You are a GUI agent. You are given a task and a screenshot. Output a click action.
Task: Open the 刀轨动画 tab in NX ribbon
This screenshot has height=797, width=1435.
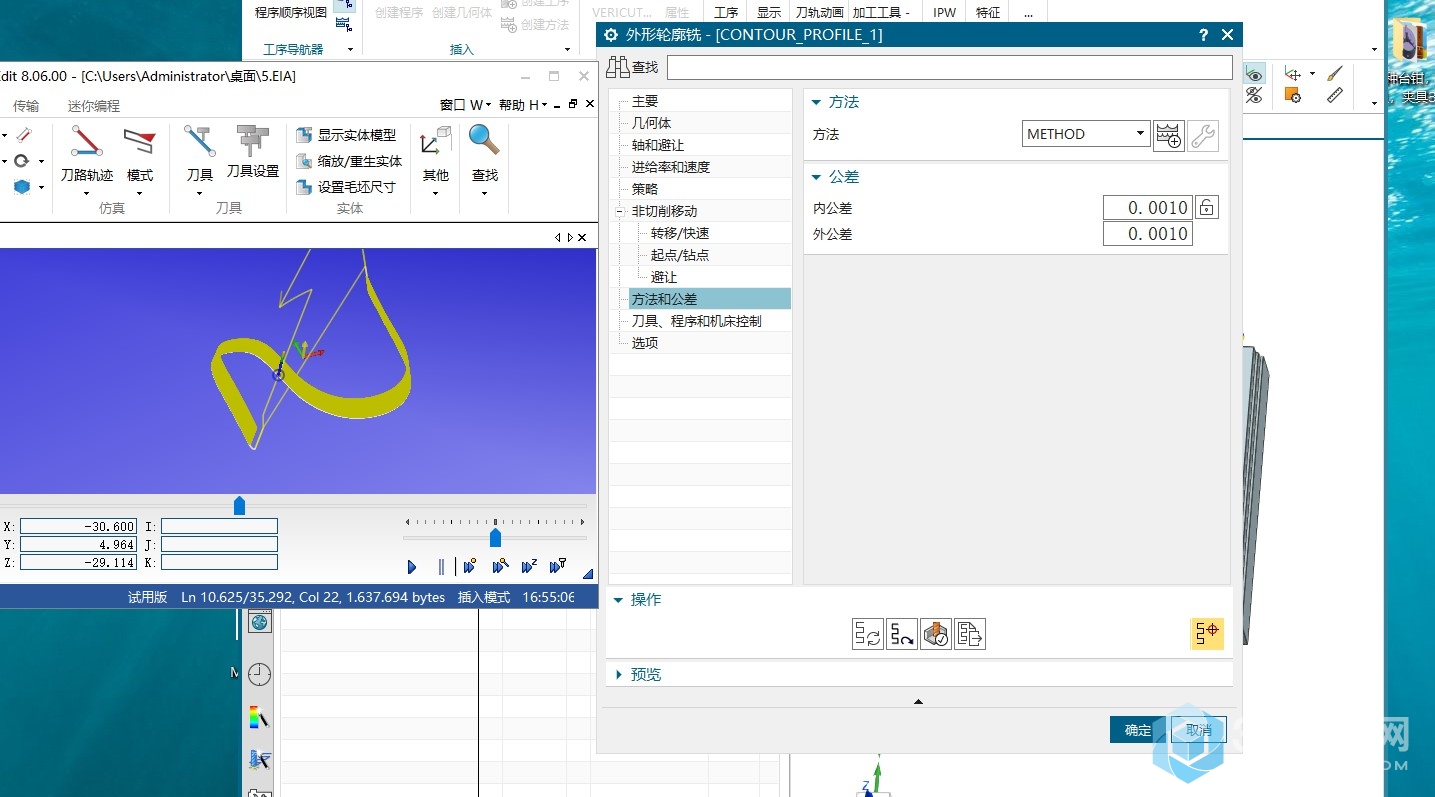coord(819,12)
